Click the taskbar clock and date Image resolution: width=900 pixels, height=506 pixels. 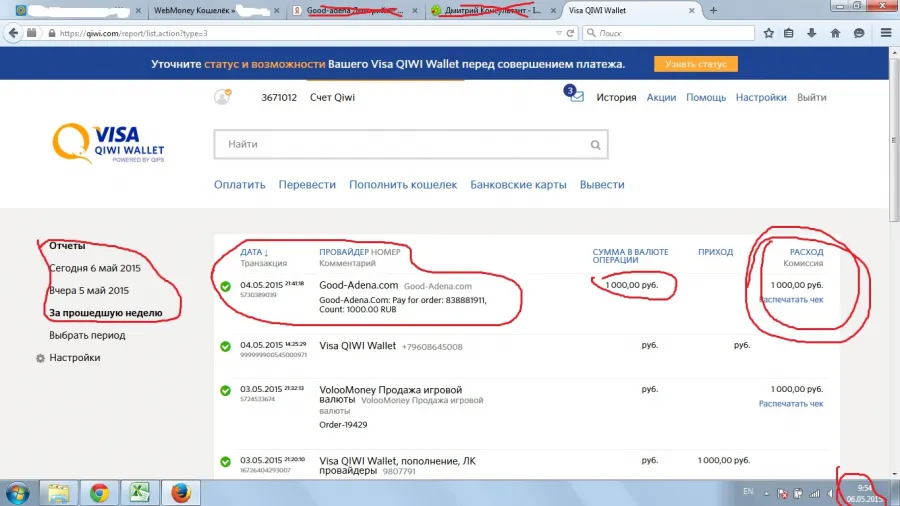coord(864,493)
